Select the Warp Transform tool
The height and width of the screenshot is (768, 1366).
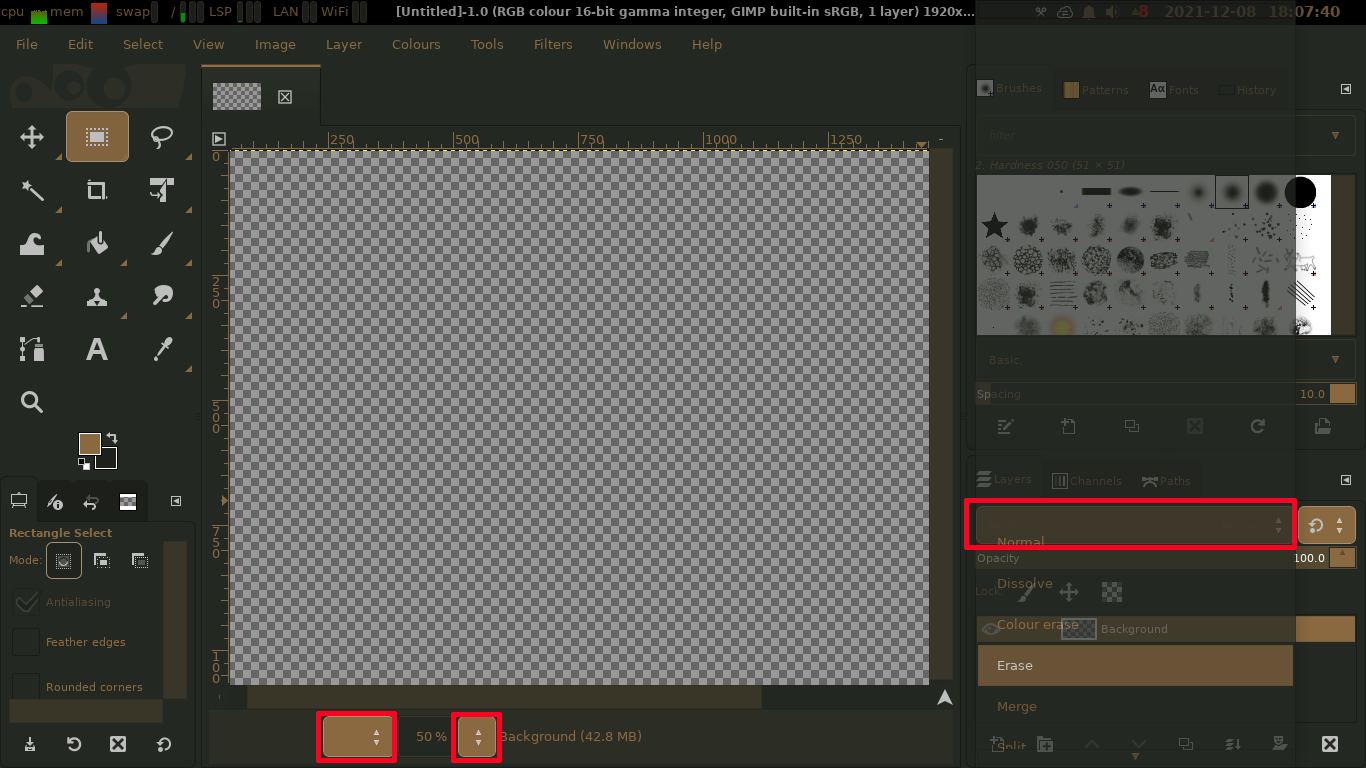click(x=32, y=243)
